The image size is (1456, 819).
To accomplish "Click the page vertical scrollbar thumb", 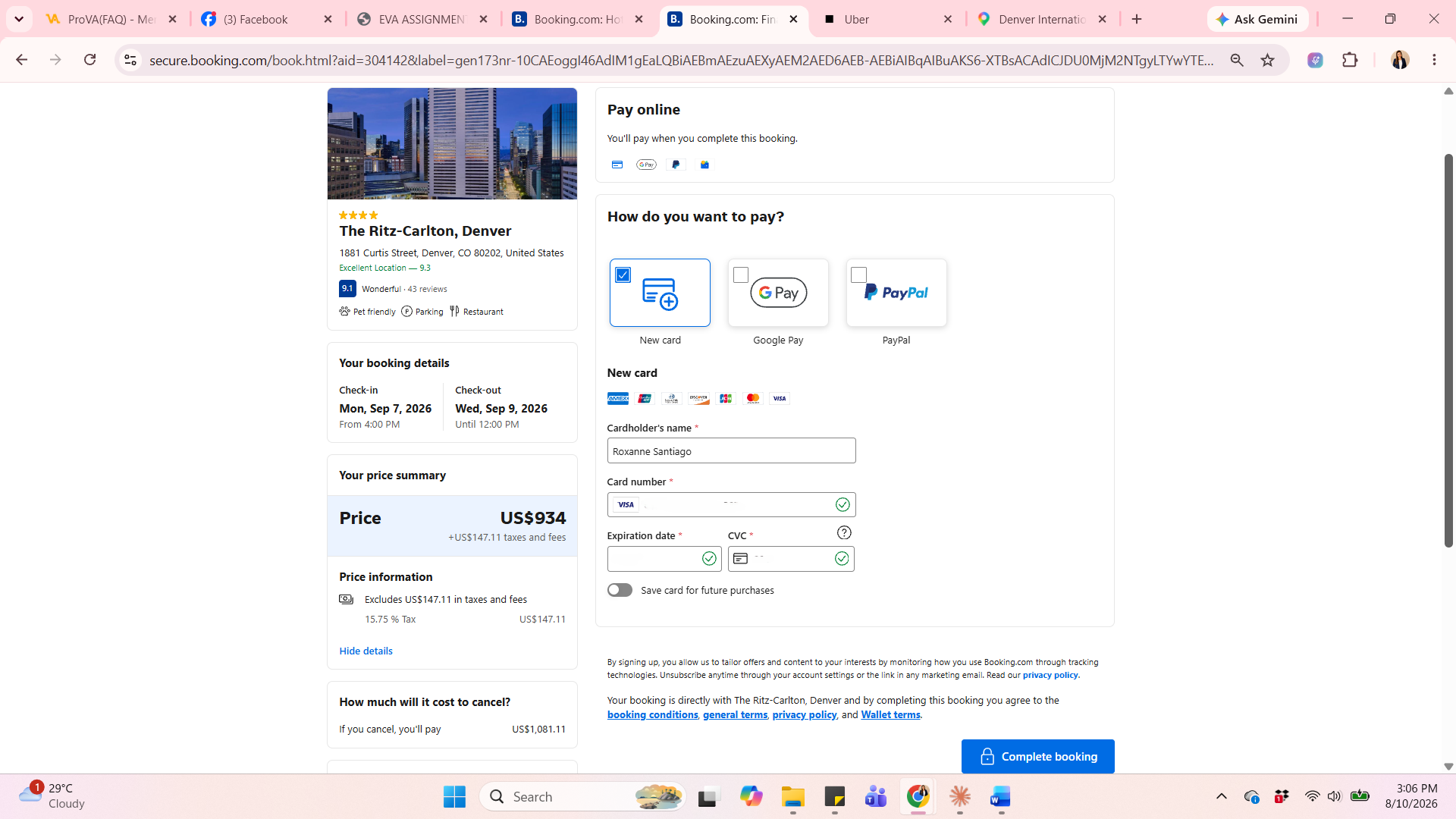I will (1448, 349).
